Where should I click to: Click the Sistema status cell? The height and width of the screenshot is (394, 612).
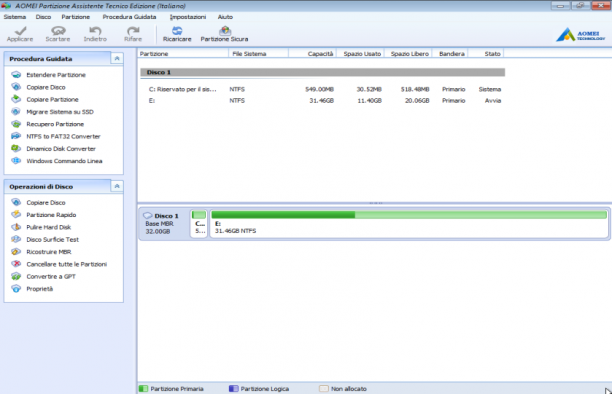pos(490,89)
